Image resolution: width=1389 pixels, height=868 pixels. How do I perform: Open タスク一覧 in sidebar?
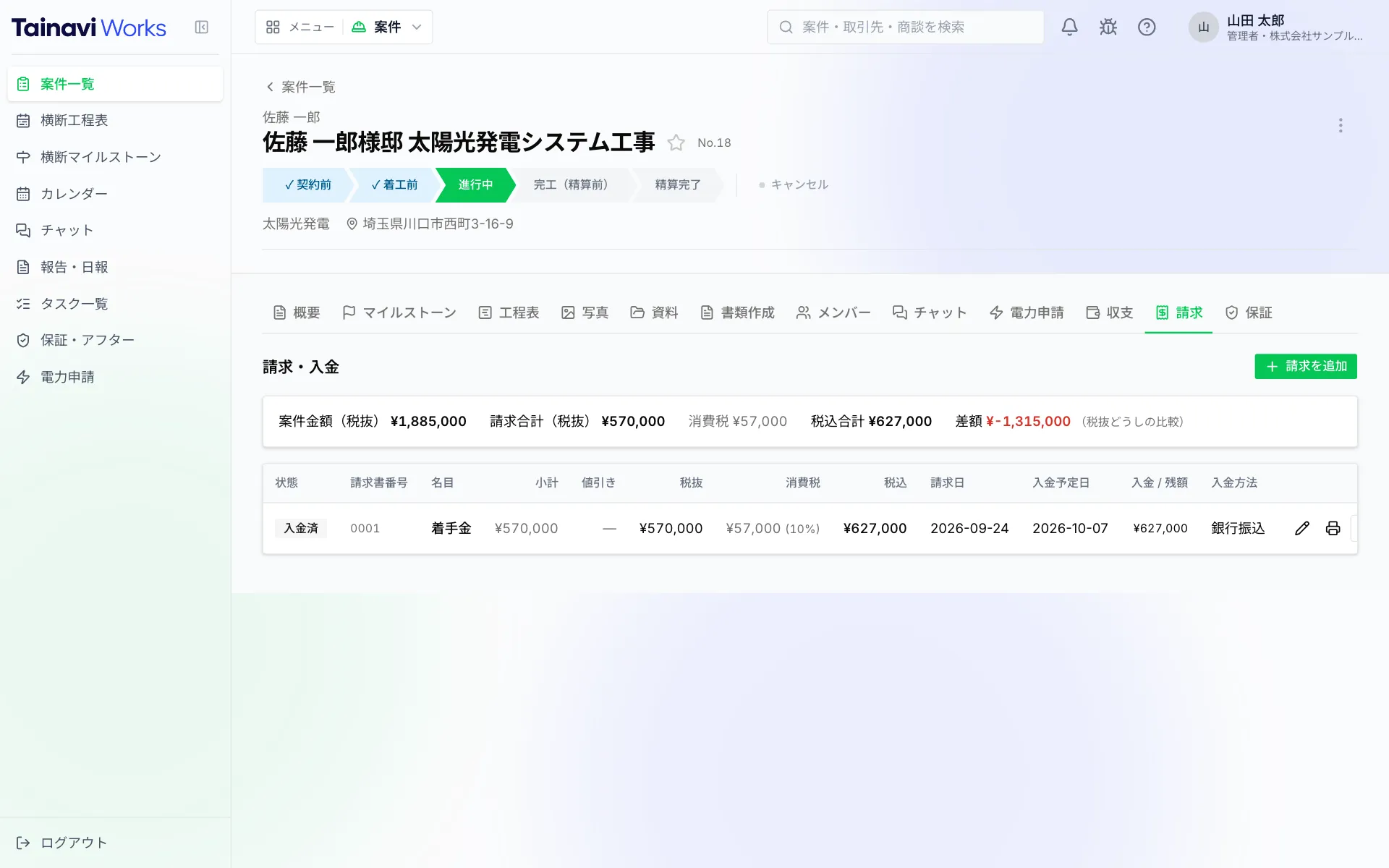coord(115,304)
